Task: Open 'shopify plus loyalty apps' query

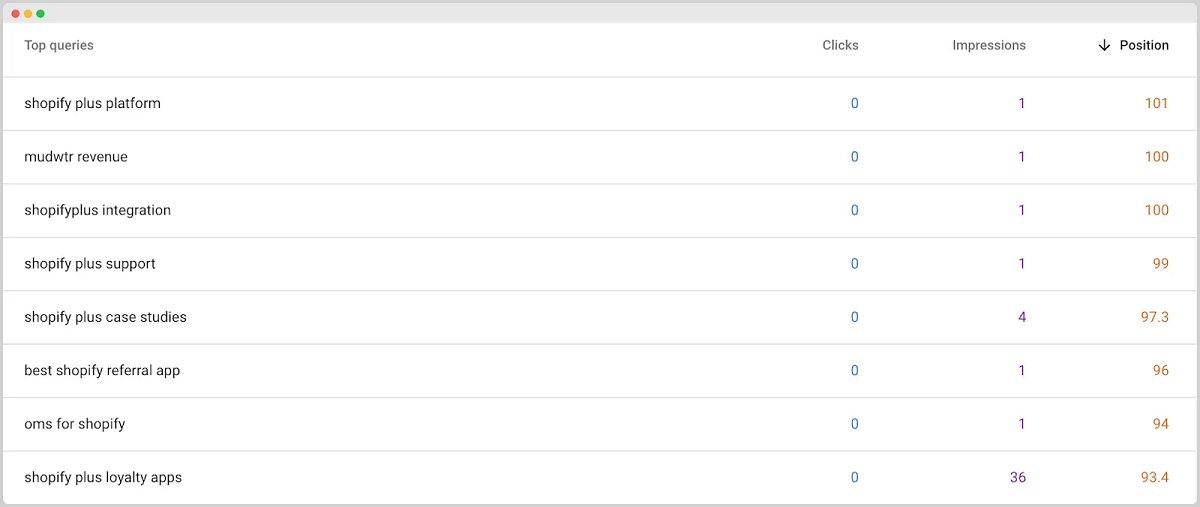Action: click(103, 478)
